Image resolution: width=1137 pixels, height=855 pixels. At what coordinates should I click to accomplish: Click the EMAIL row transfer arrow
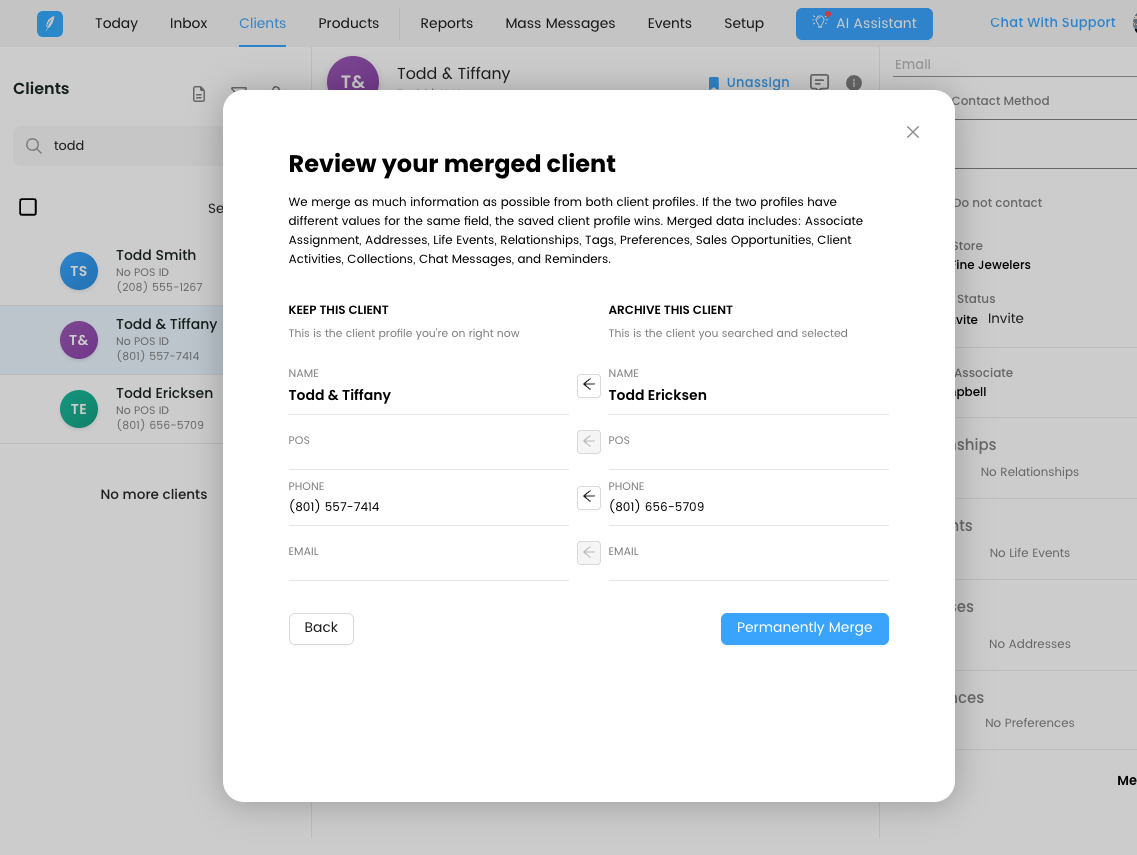pyautogui.click(x=589, y=553)
